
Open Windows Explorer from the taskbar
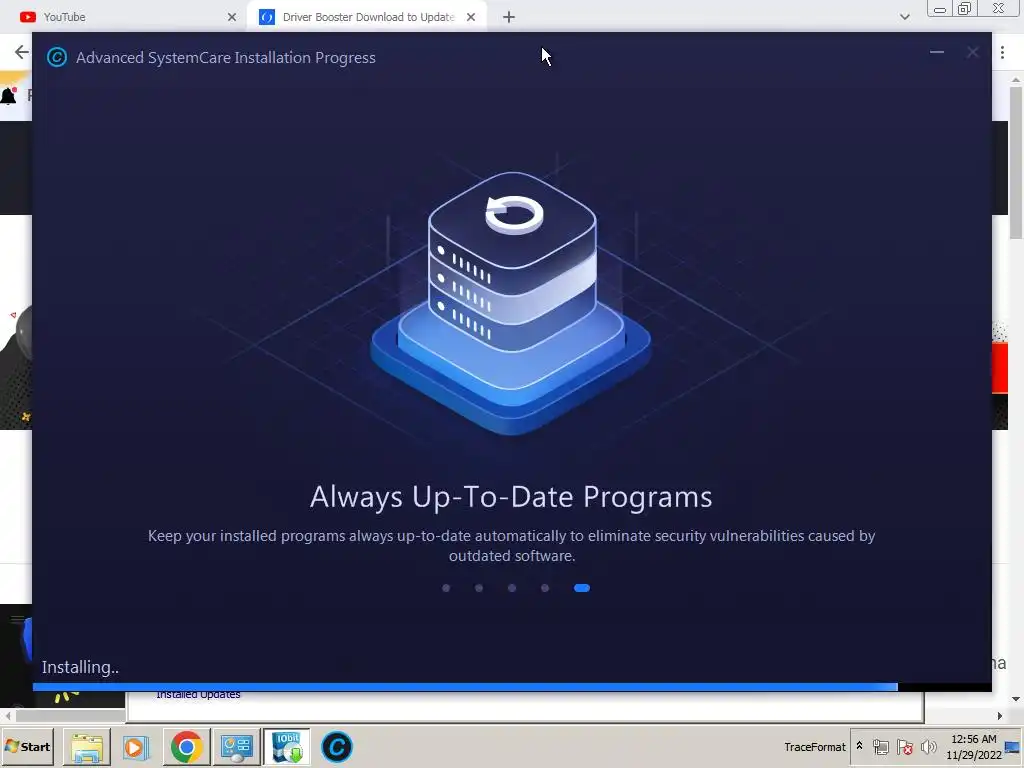click(87, 747)
